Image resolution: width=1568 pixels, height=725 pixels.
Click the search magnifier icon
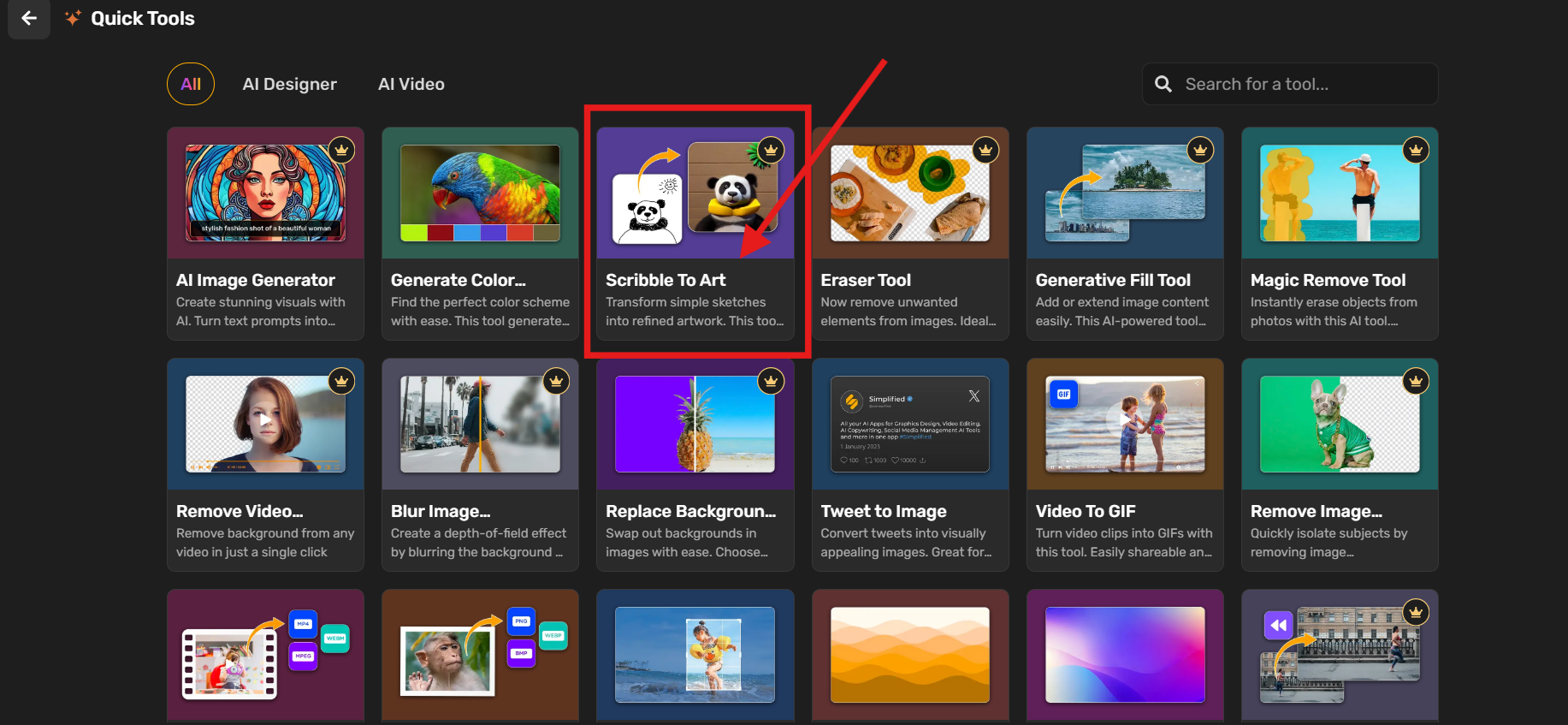pyautogui.click(x=1163, y=84)
